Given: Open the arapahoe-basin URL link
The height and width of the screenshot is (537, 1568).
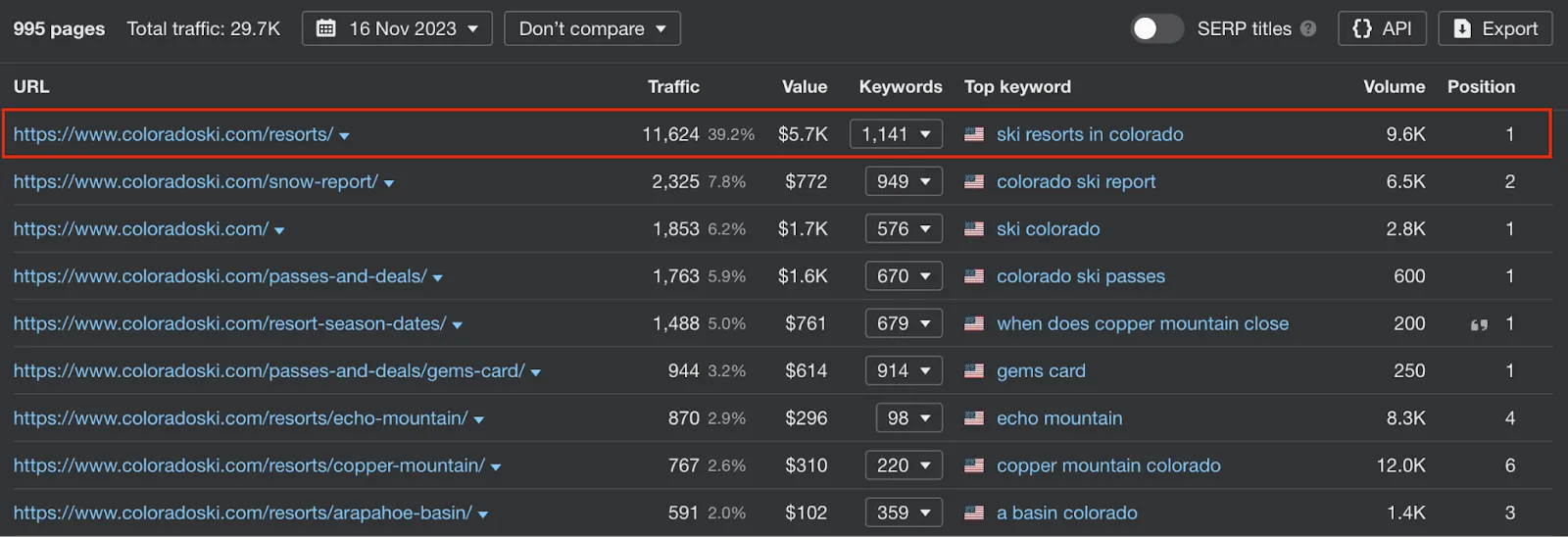Looking at the screenshot, I should pos(243,513).
